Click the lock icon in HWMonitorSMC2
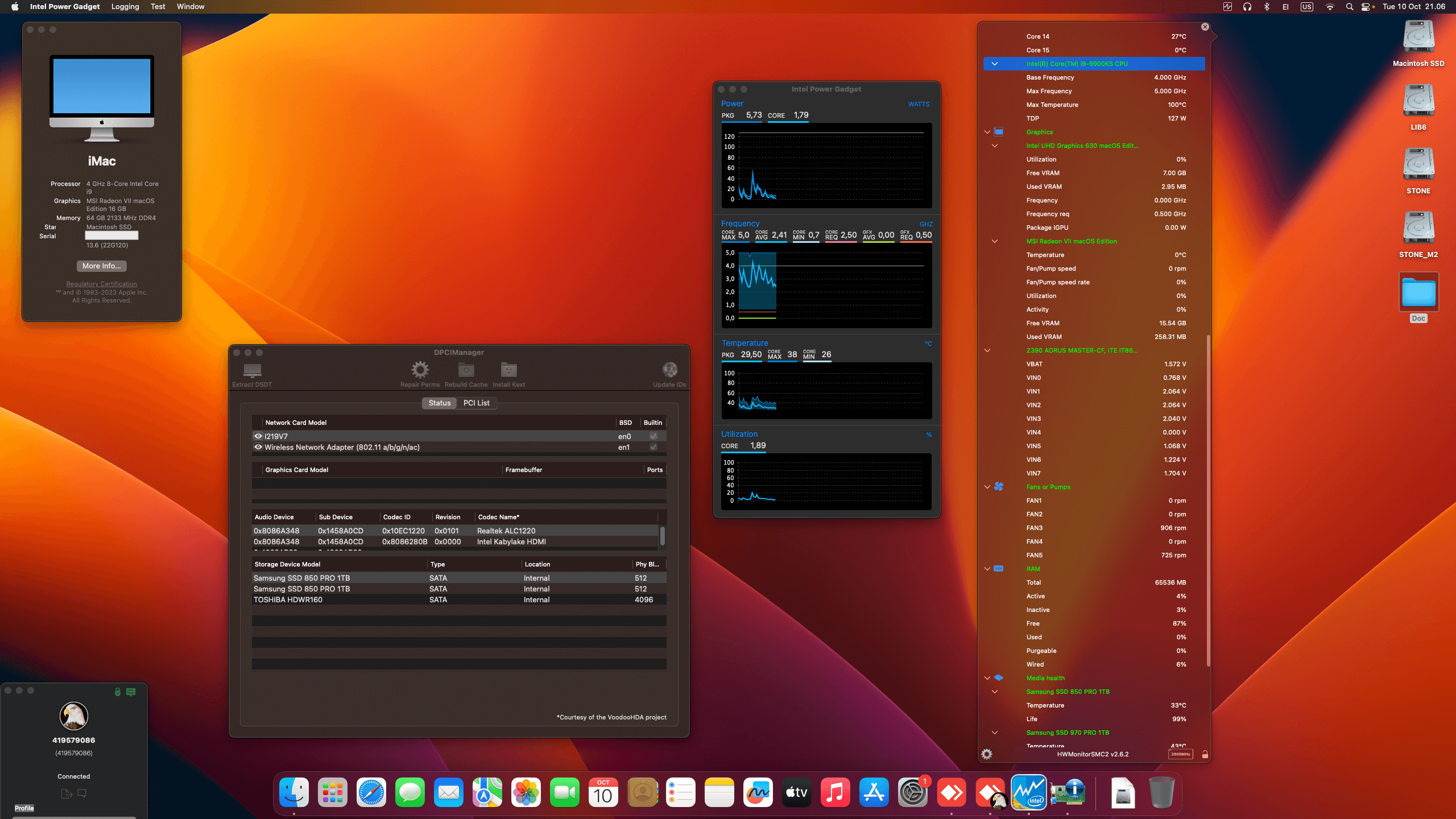 (1205, 755)
